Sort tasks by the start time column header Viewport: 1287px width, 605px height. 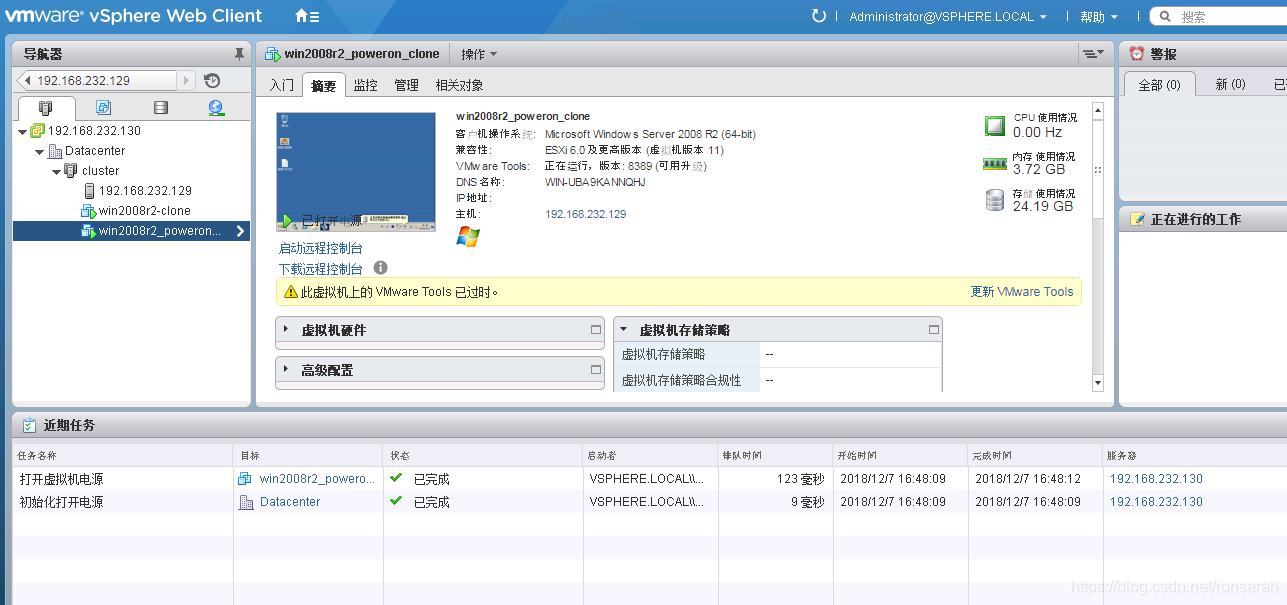coord(901,455)
